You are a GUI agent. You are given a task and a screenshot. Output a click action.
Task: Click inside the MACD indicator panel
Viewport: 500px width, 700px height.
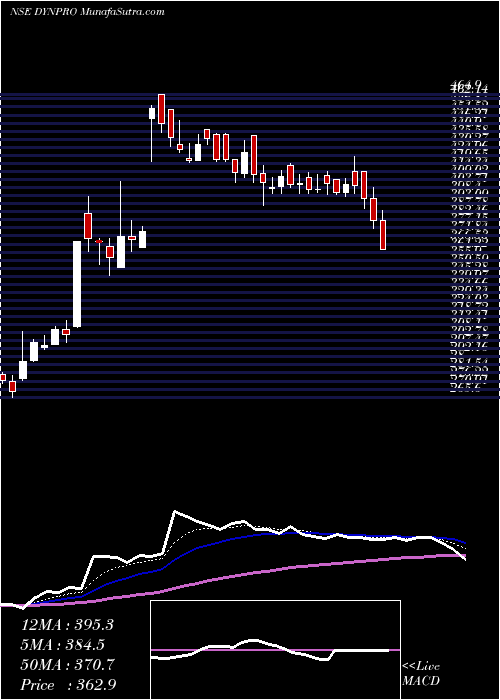[275, 650]
